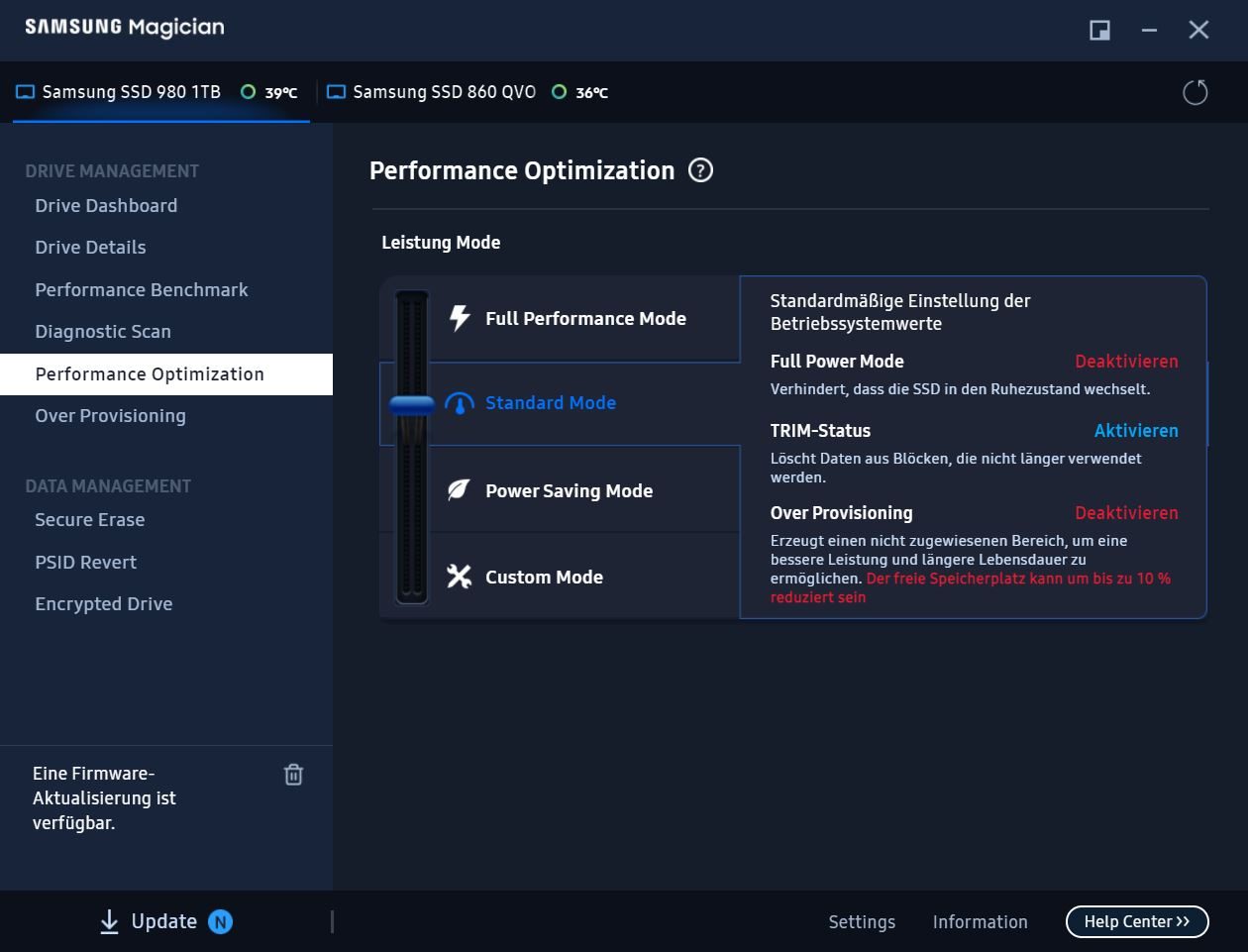Select the Samsung SSD 980 1TB tab

(x=131, y=92)
